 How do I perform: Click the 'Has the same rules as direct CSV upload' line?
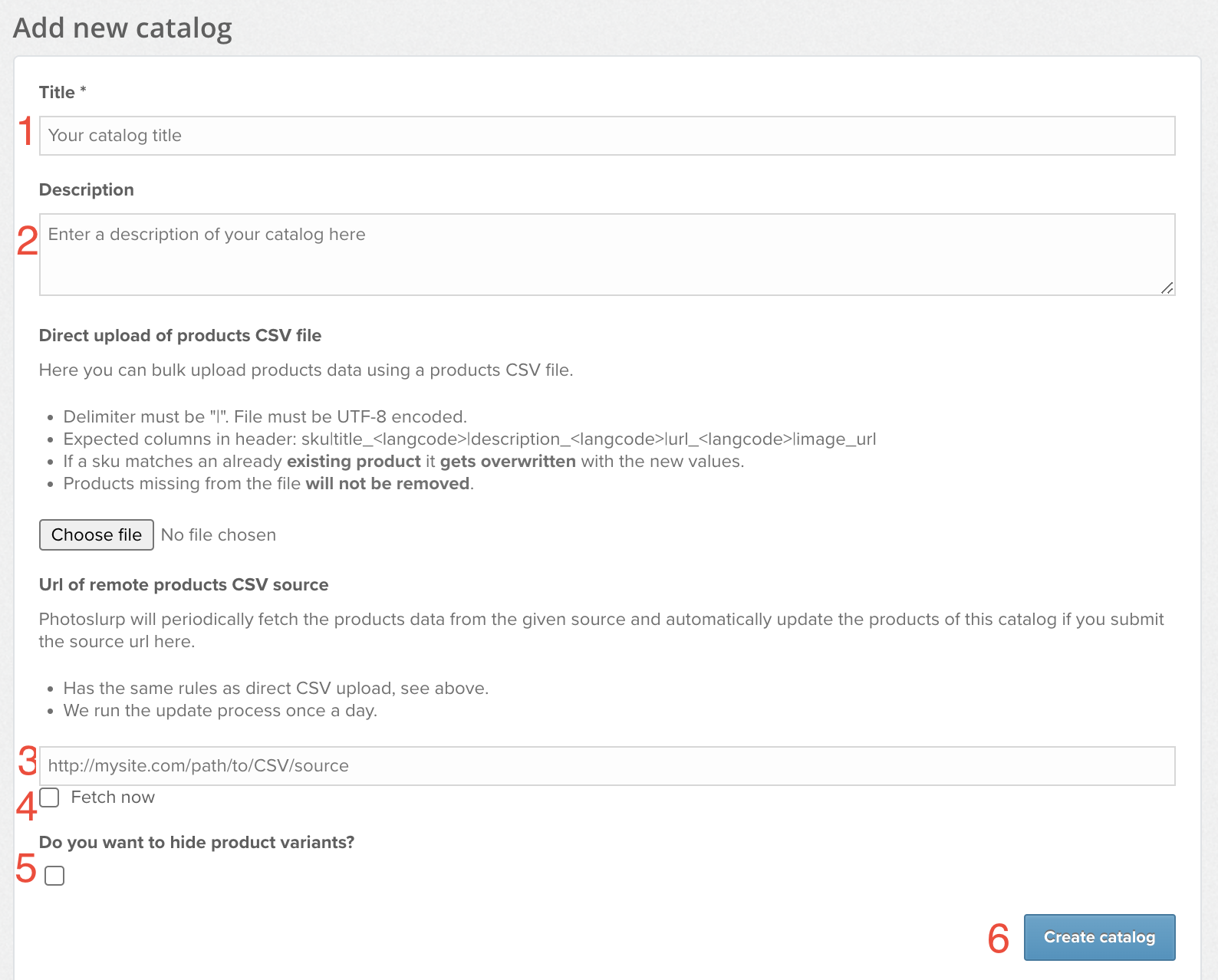pyautogui.click(x=276, y=688)
